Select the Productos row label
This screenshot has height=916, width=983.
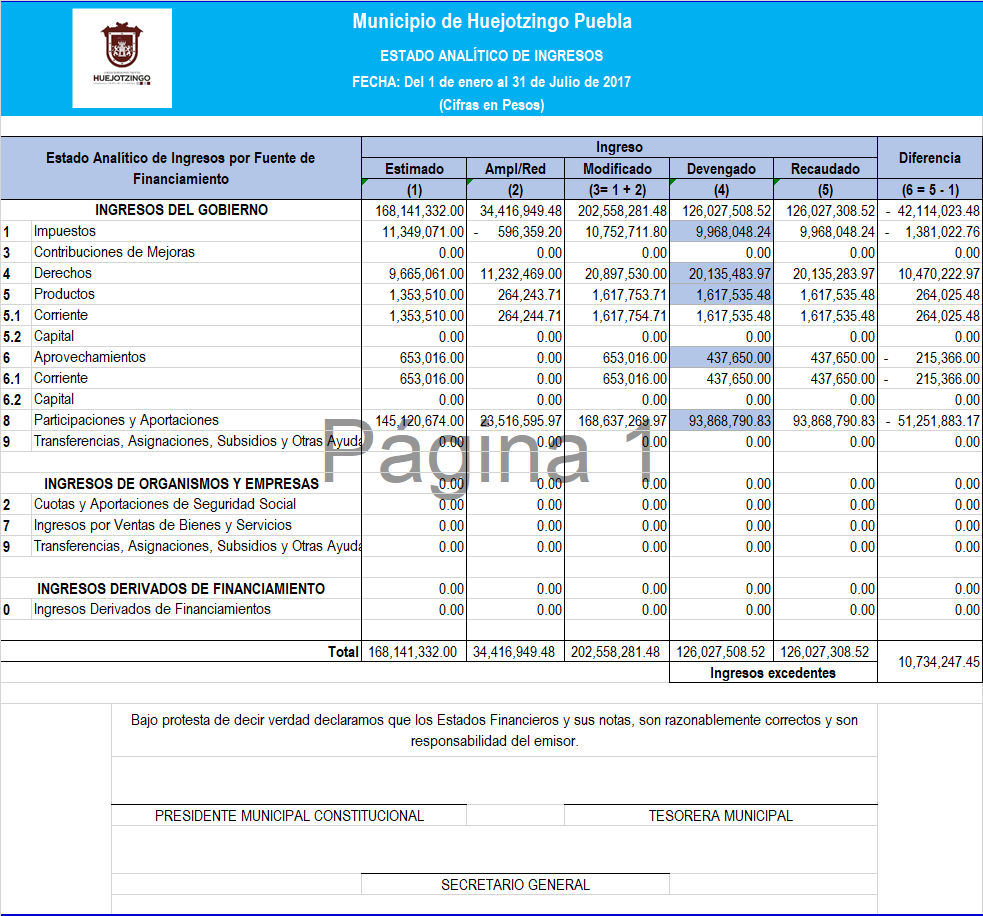[64, 294]
